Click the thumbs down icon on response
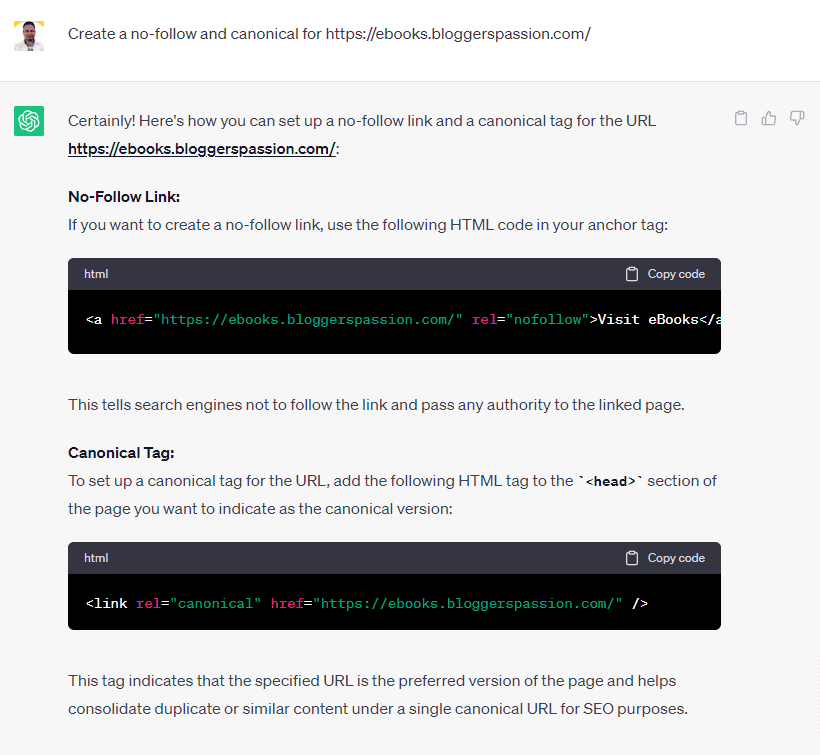 tap(797, 119)
